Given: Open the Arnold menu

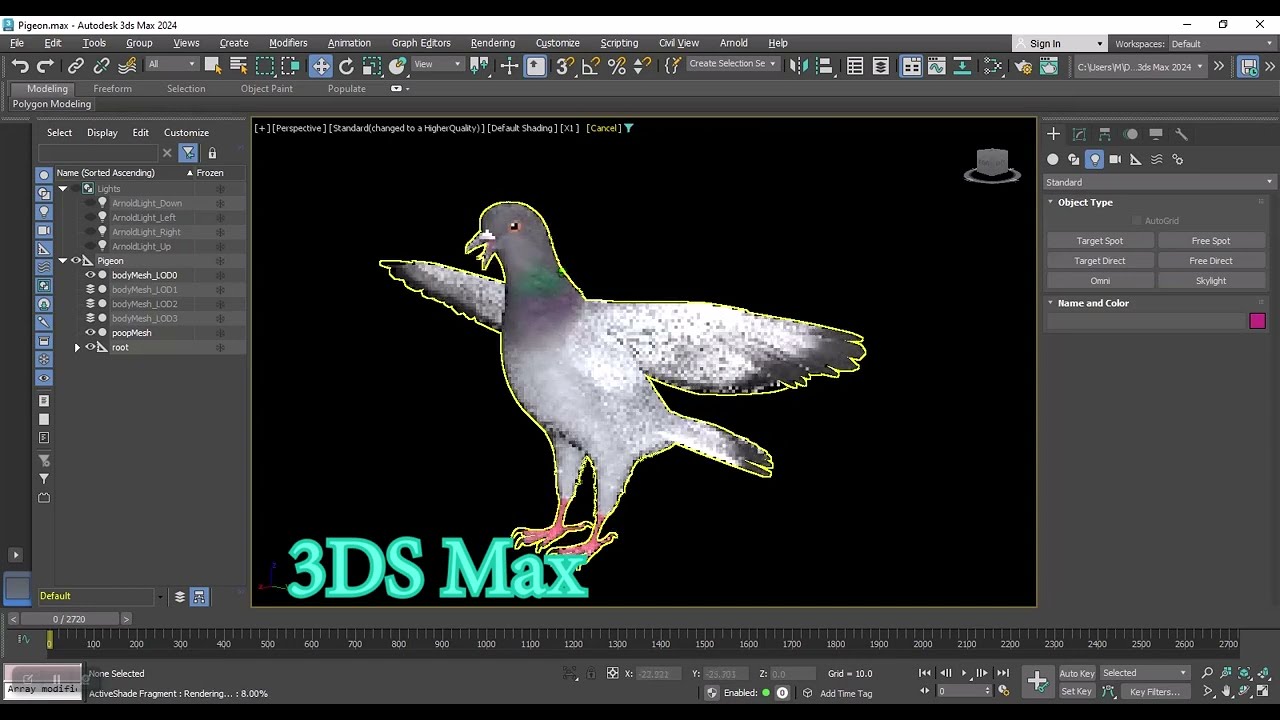Looking at the screenshot, I should pos(733,43).
